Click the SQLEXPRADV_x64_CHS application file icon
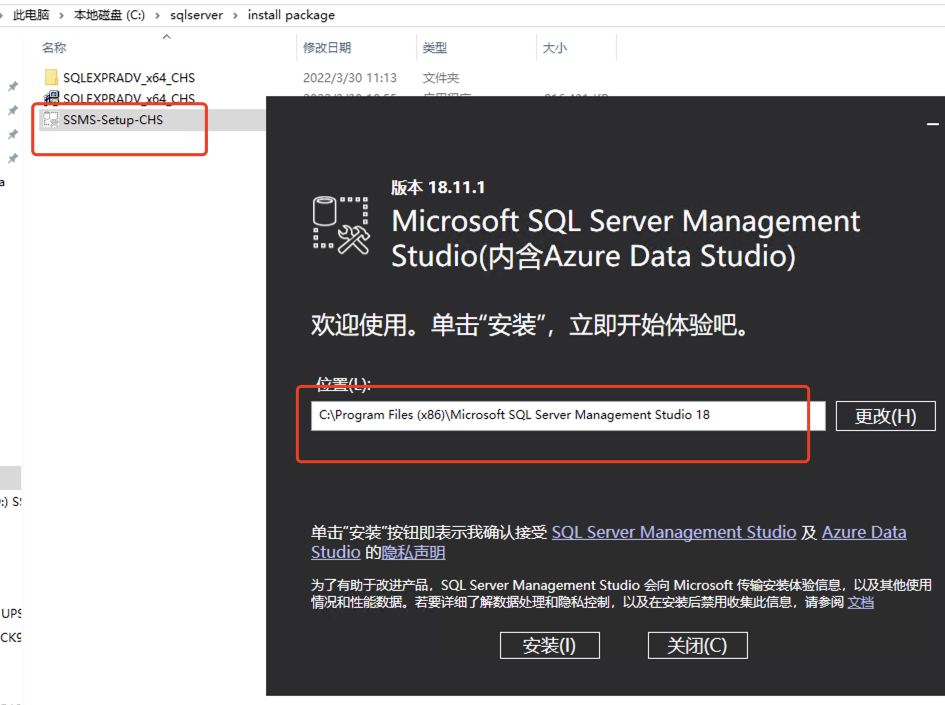945x705 pixels. tap(51, 98)
